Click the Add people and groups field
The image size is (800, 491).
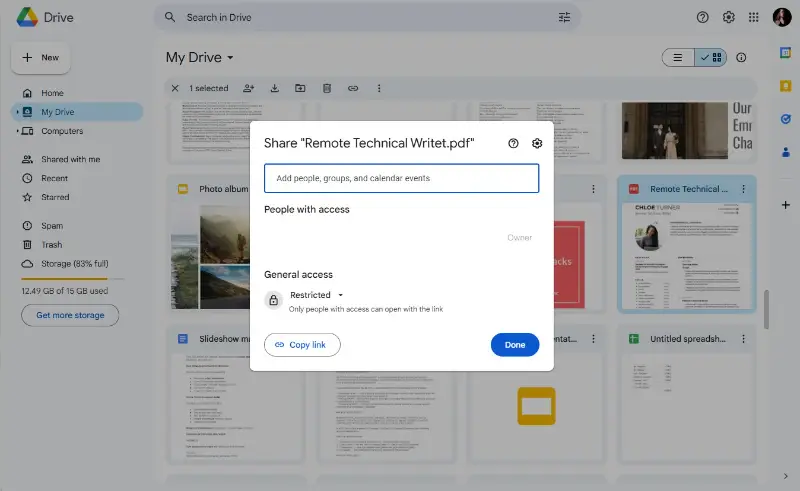pos(401,178)
